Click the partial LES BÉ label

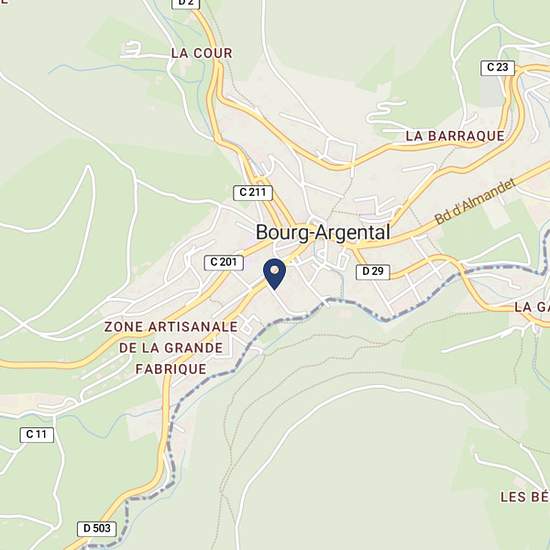coord(525,497)
